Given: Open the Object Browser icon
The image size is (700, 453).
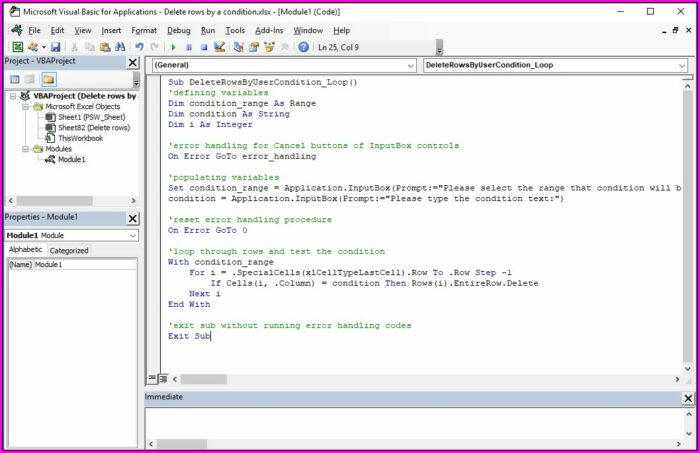Looking at the screenshot, I should pyautogui.click(x=269, y=47).
